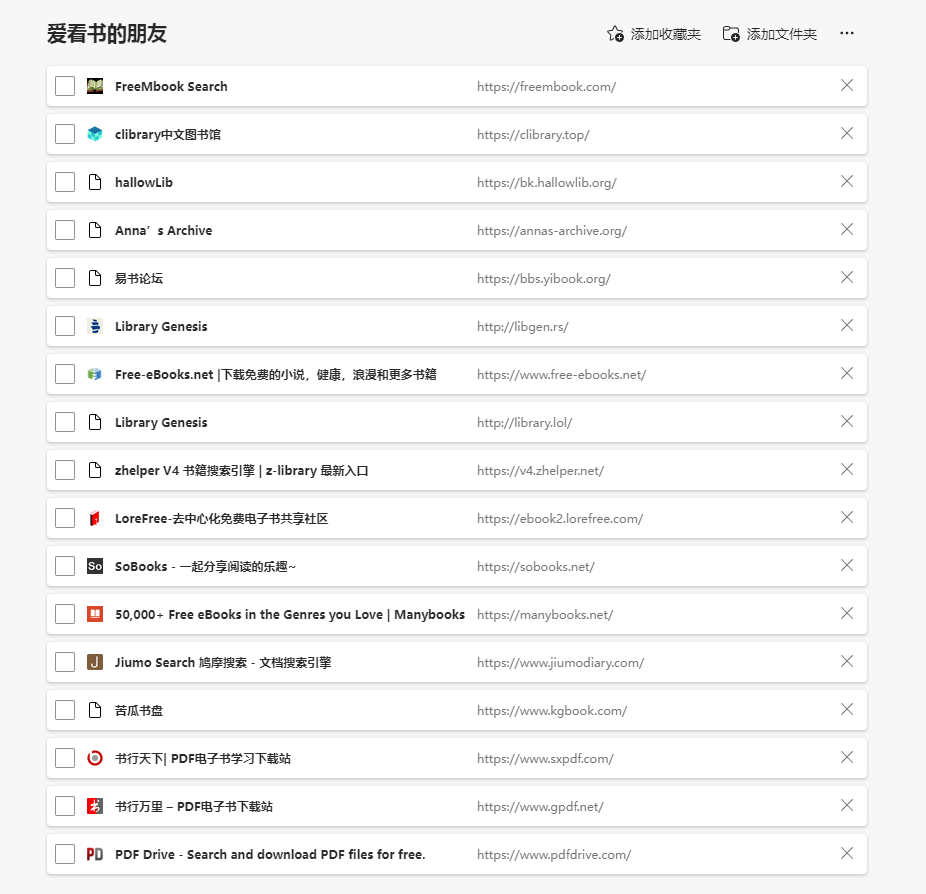Remove the libgen.rs favorite entry
This screenshot has height=894, width=926.
pyautogui.click(x=847, y=325)
